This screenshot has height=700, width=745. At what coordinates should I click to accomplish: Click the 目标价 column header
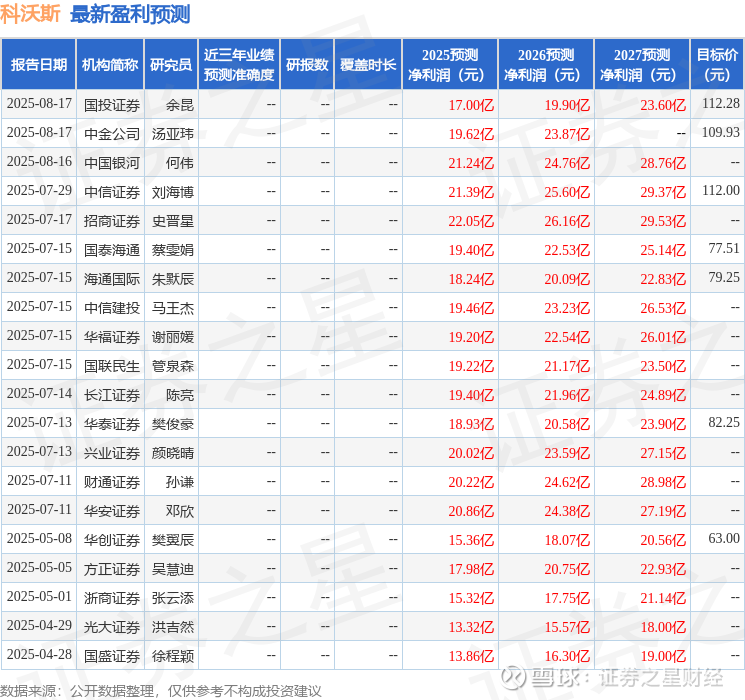[x=716, y=65]
